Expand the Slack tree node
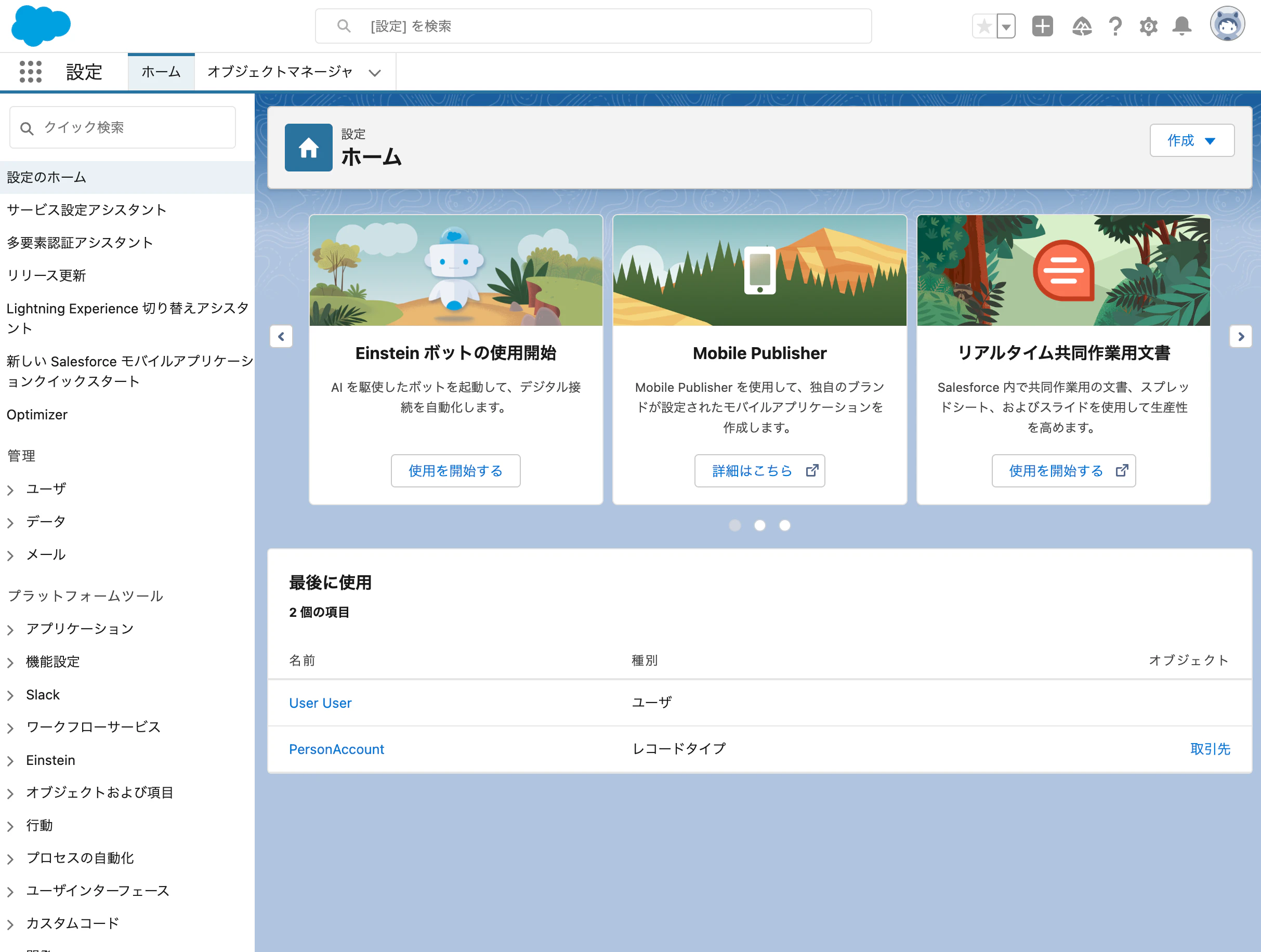1261x952 pixels. 10,695
